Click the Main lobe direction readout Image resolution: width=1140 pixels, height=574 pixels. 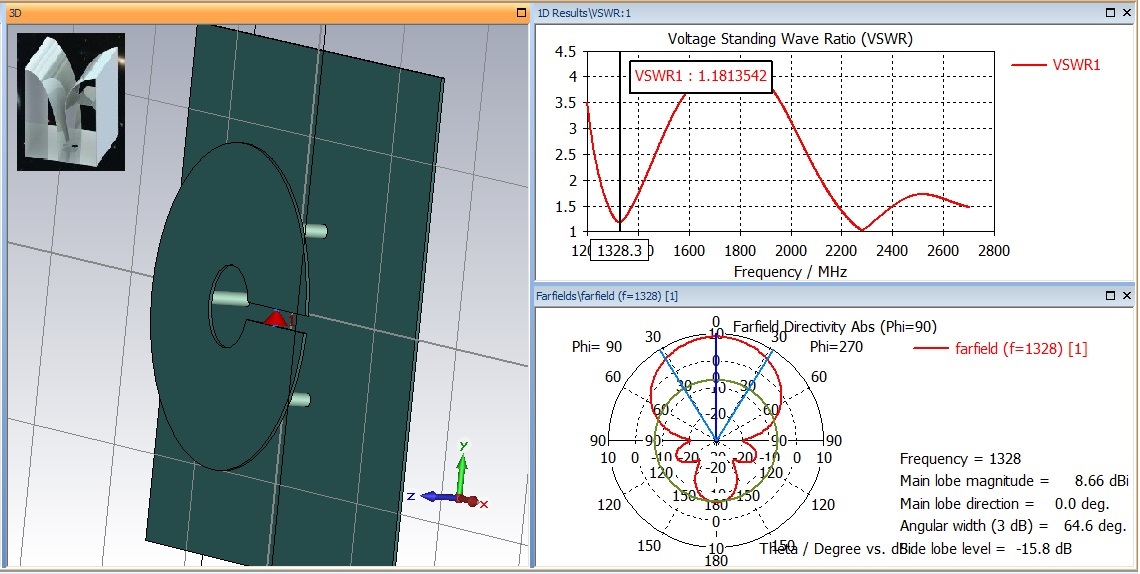[x=1005, y=504]
